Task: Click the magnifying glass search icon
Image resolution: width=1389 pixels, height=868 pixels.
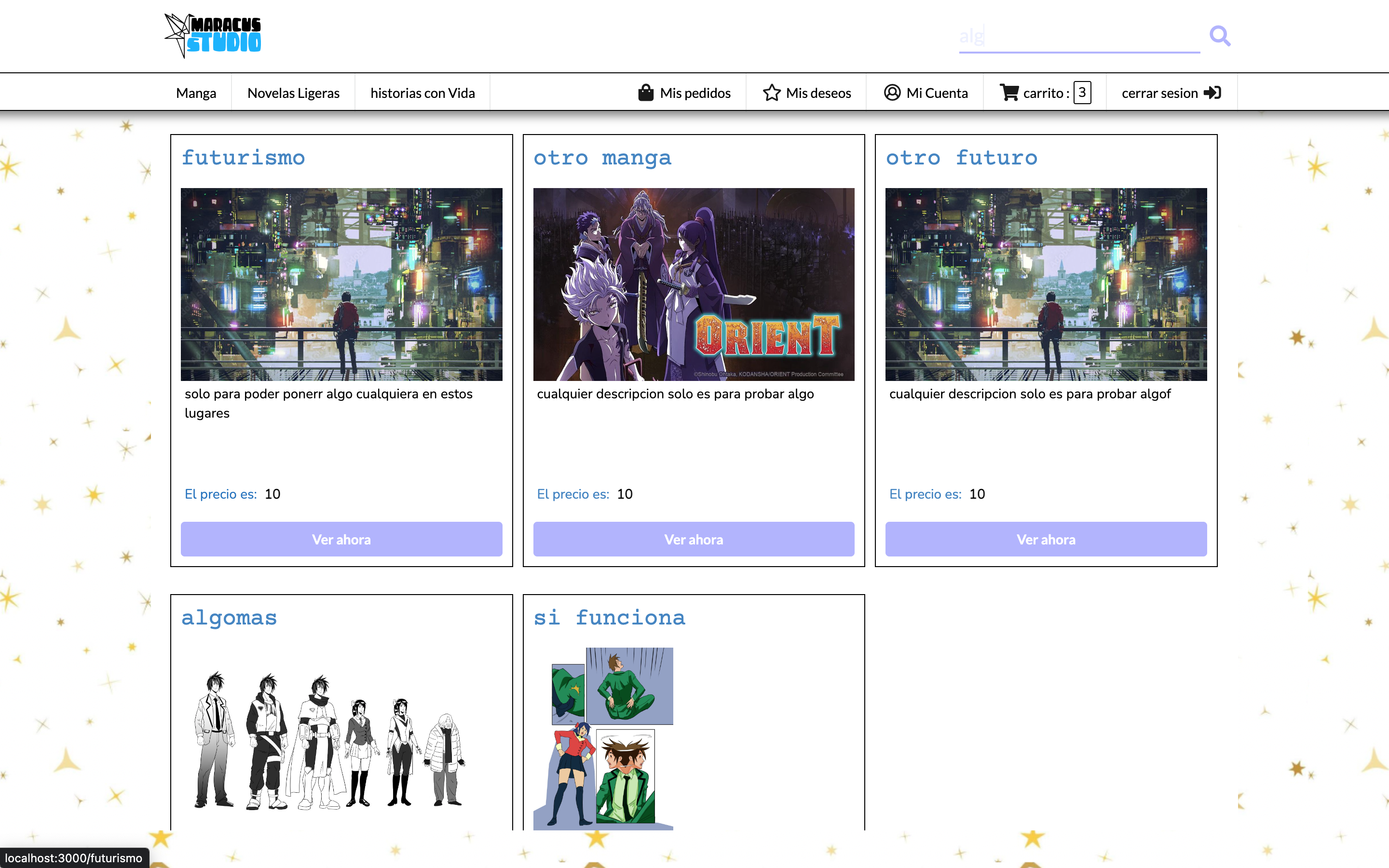Action: click(x=1219, y=36)
